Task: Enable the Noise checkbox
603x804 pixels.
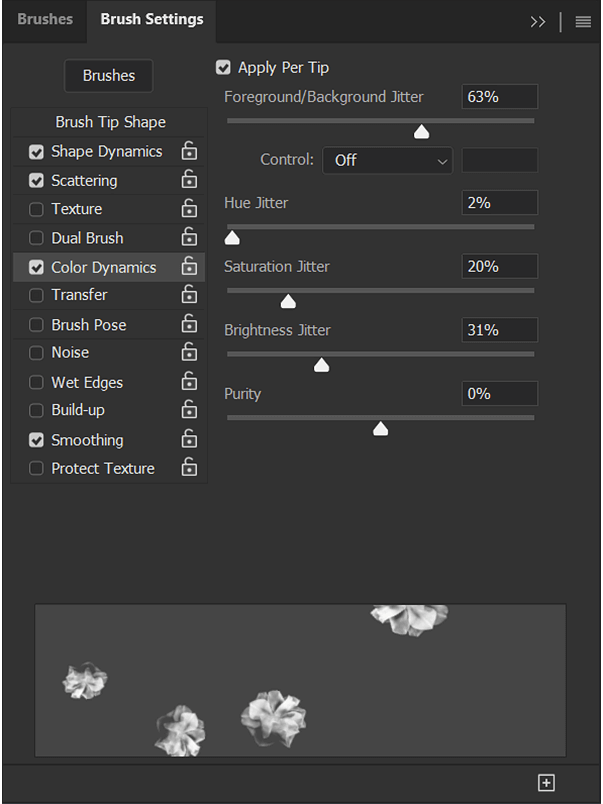Action: pos(37,353)
